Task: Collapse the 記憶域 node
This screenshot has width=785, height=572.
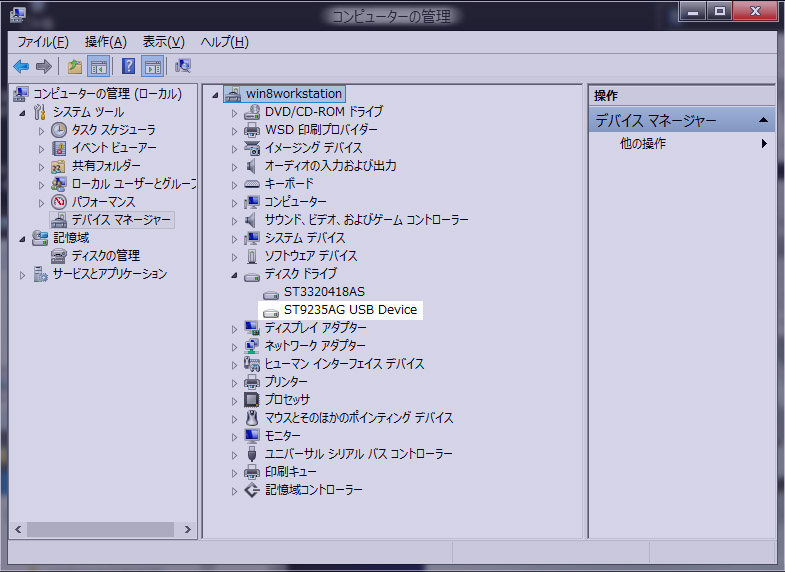Action: click(23, 239)
